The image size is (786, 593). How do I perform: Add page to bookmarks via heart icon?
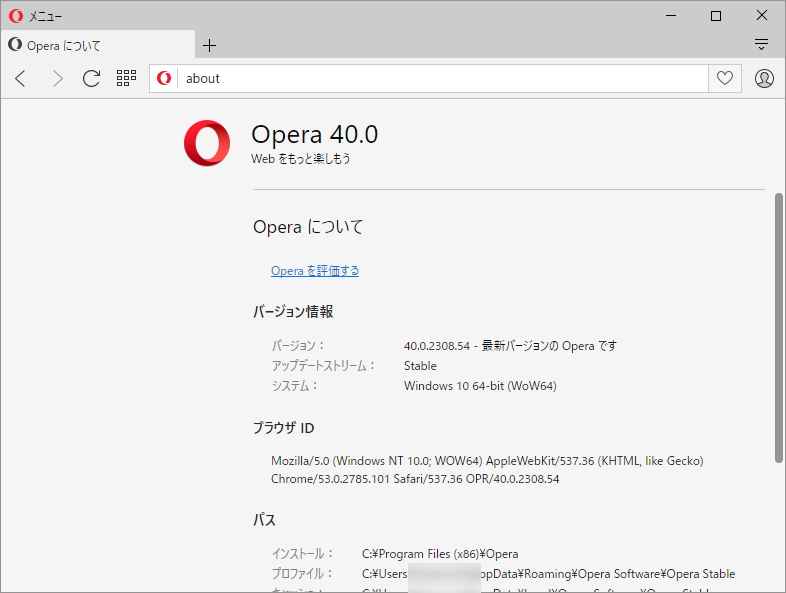(x=724, y=78)
